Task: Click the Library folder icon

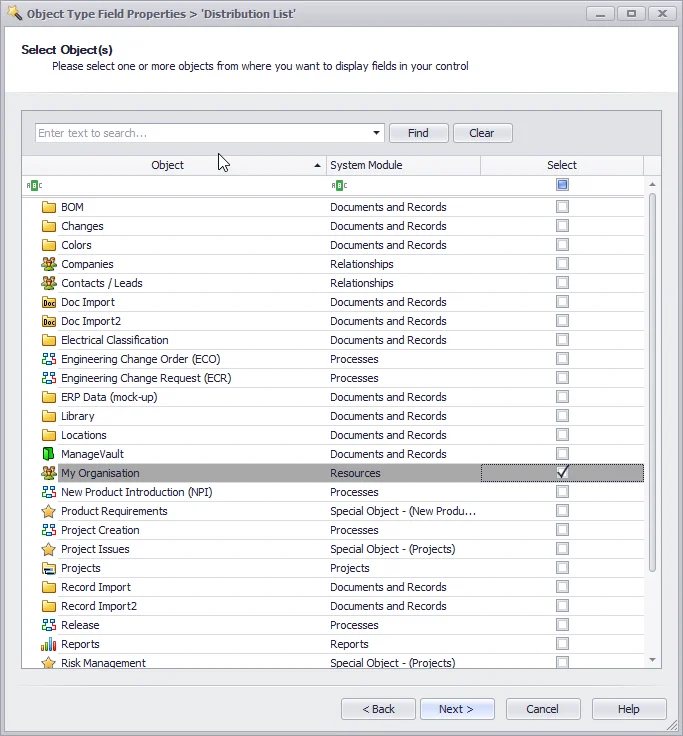Action: tap(48, 416)
